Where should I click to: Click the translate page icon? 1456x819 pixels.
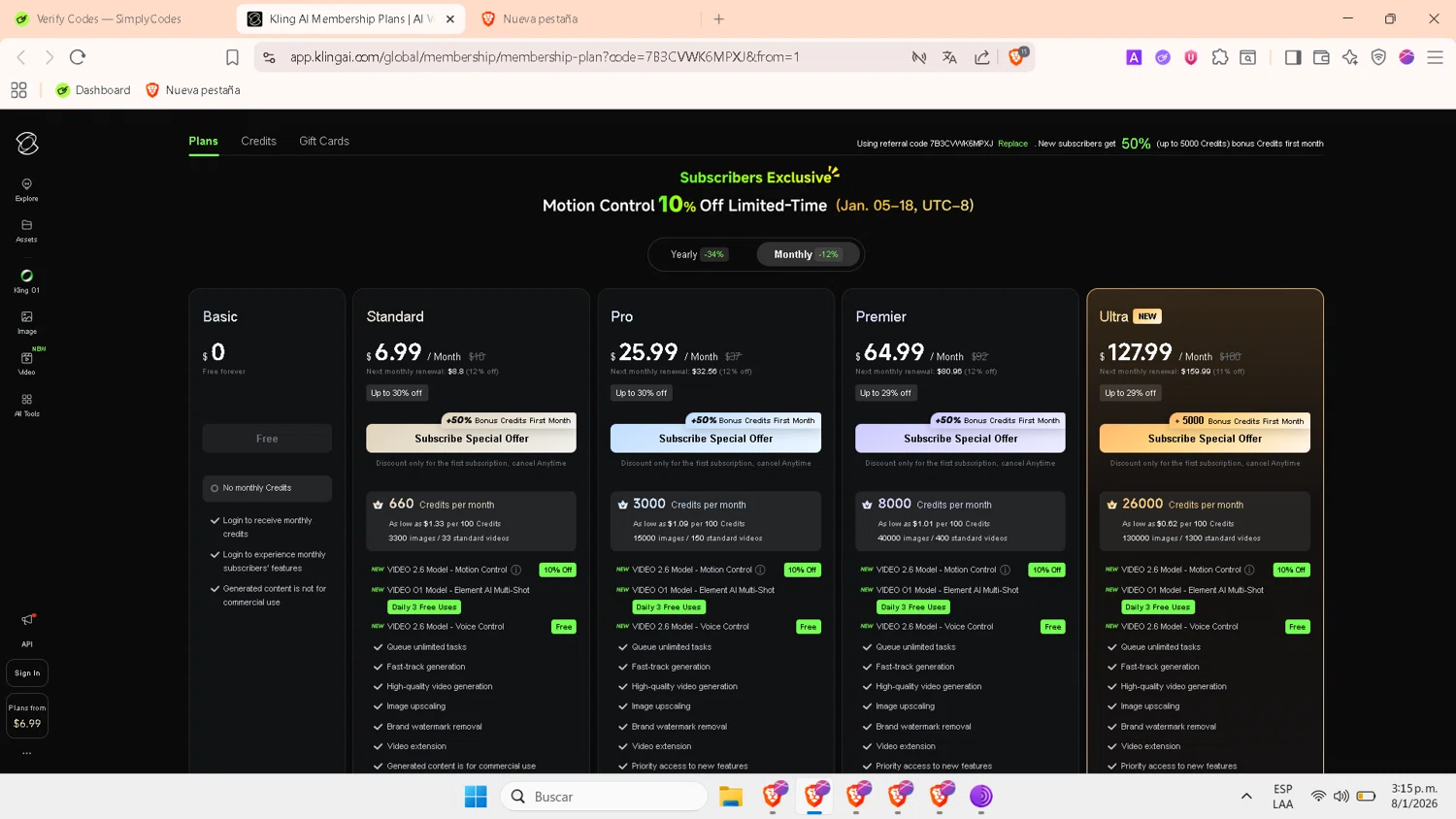(949, 57)
